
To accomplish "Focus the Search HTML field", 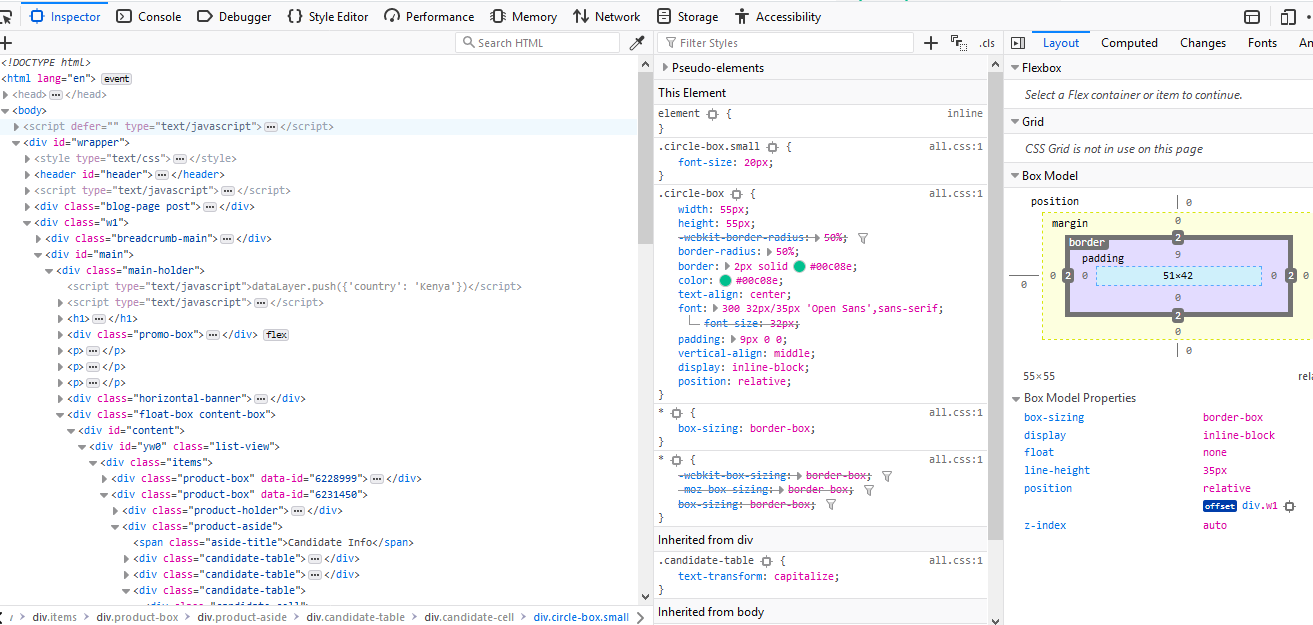I will [x=537, y=43].
